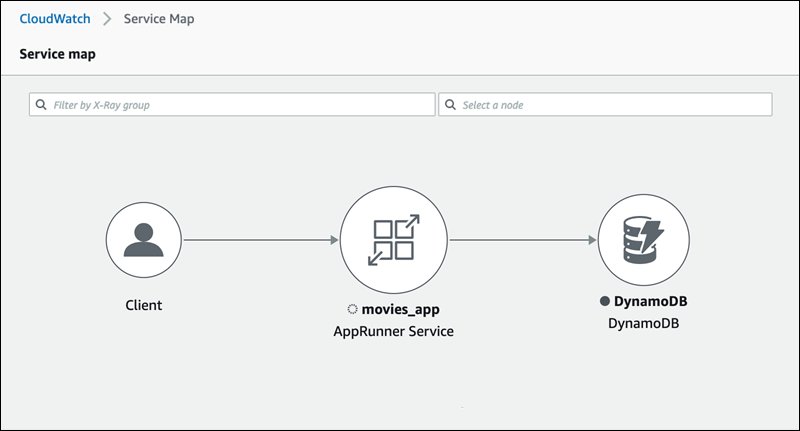Click the solid status dot beside DynamoDB
800x431 pixels.
pos(604,301)
